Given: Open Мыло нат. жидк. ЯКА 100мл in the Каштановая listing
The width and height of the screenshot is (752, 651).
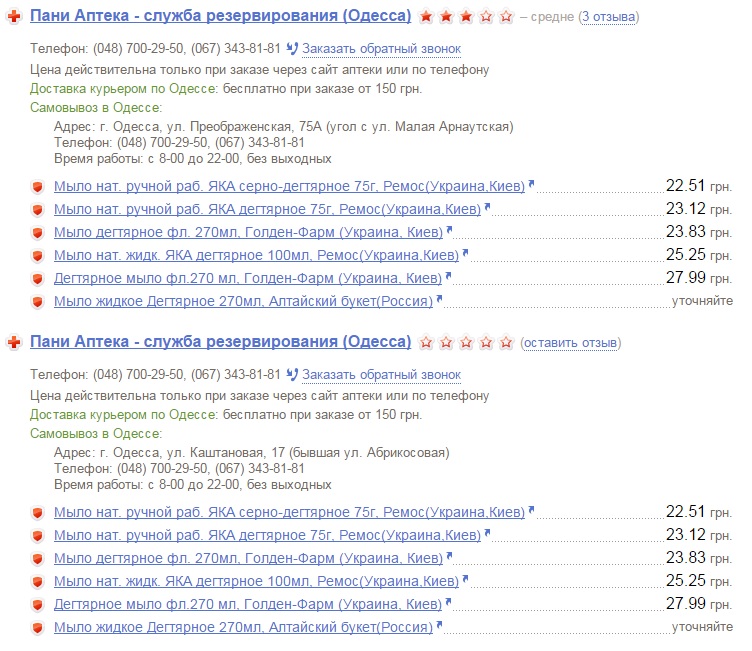Looking at the screenshot, I should (x=256, y=581).
